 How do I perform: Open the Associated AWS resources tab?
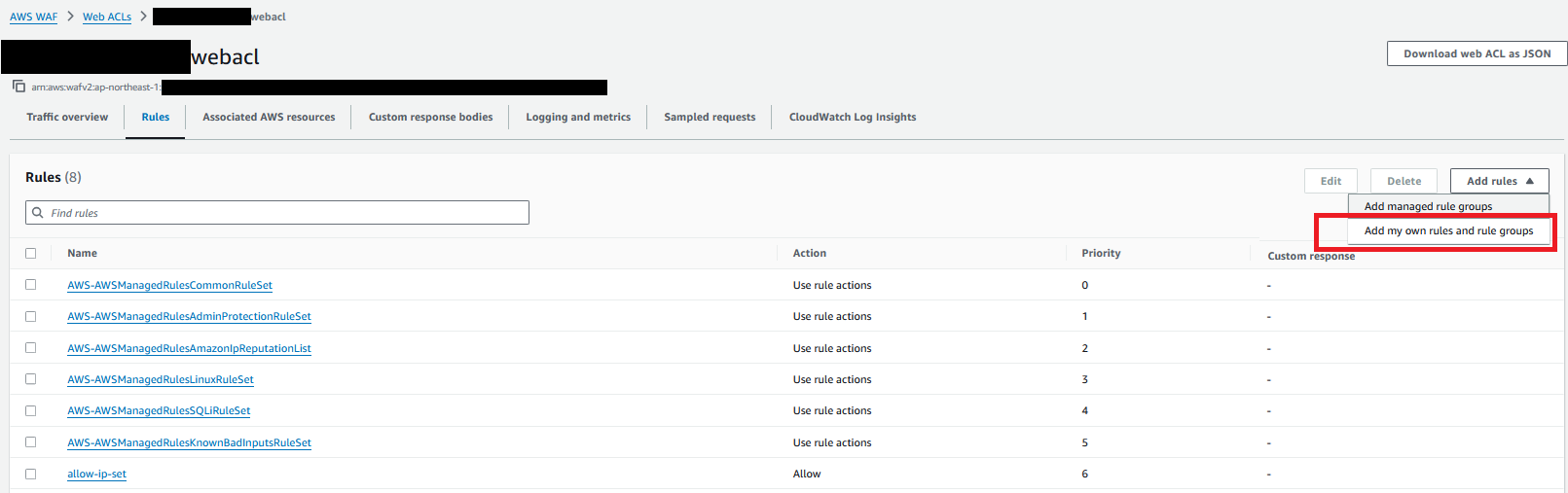tap(269, 117)
